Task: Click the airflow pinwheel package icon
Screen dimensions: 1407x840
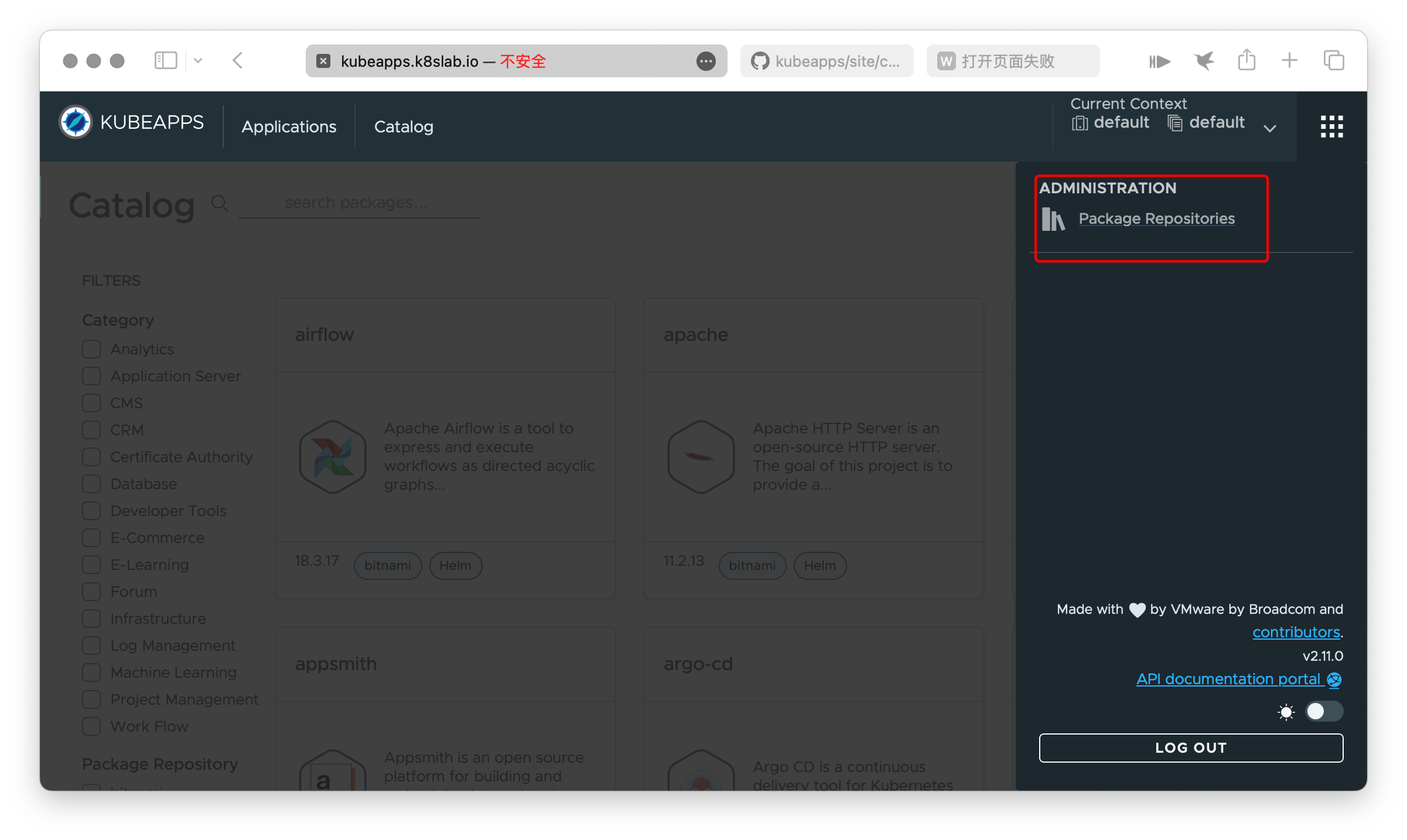Action: click(x=333, y=457)
